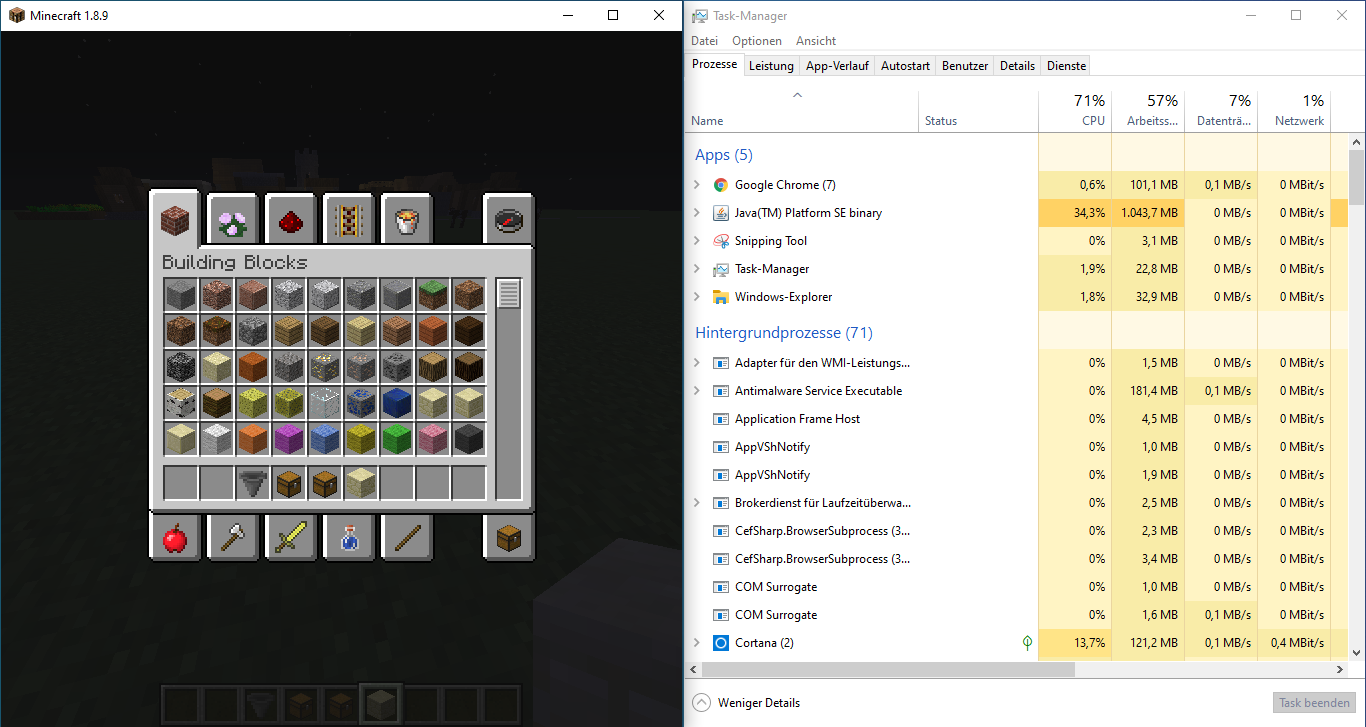Expand the Snipping Tool process entry
This screenshot has width=1366, height=727.
point(697,241)
